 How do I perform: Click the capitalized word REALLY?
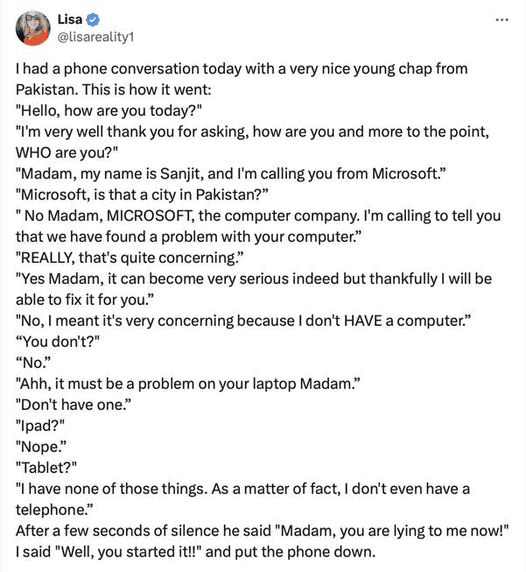click(47, 258)
